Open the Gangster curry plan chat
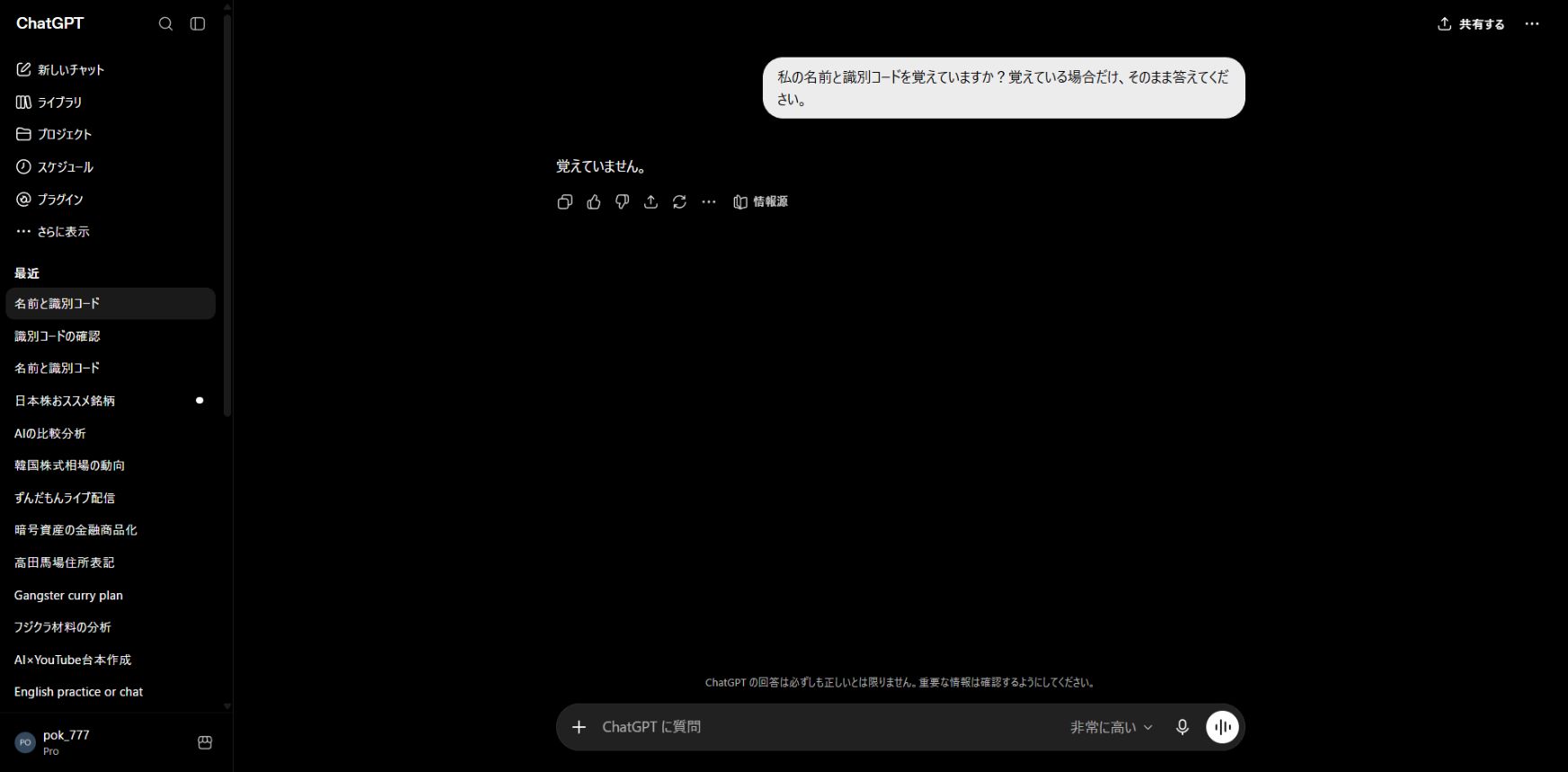The width and height of the screenshot is (1568, 772). (x=111, y=595)
